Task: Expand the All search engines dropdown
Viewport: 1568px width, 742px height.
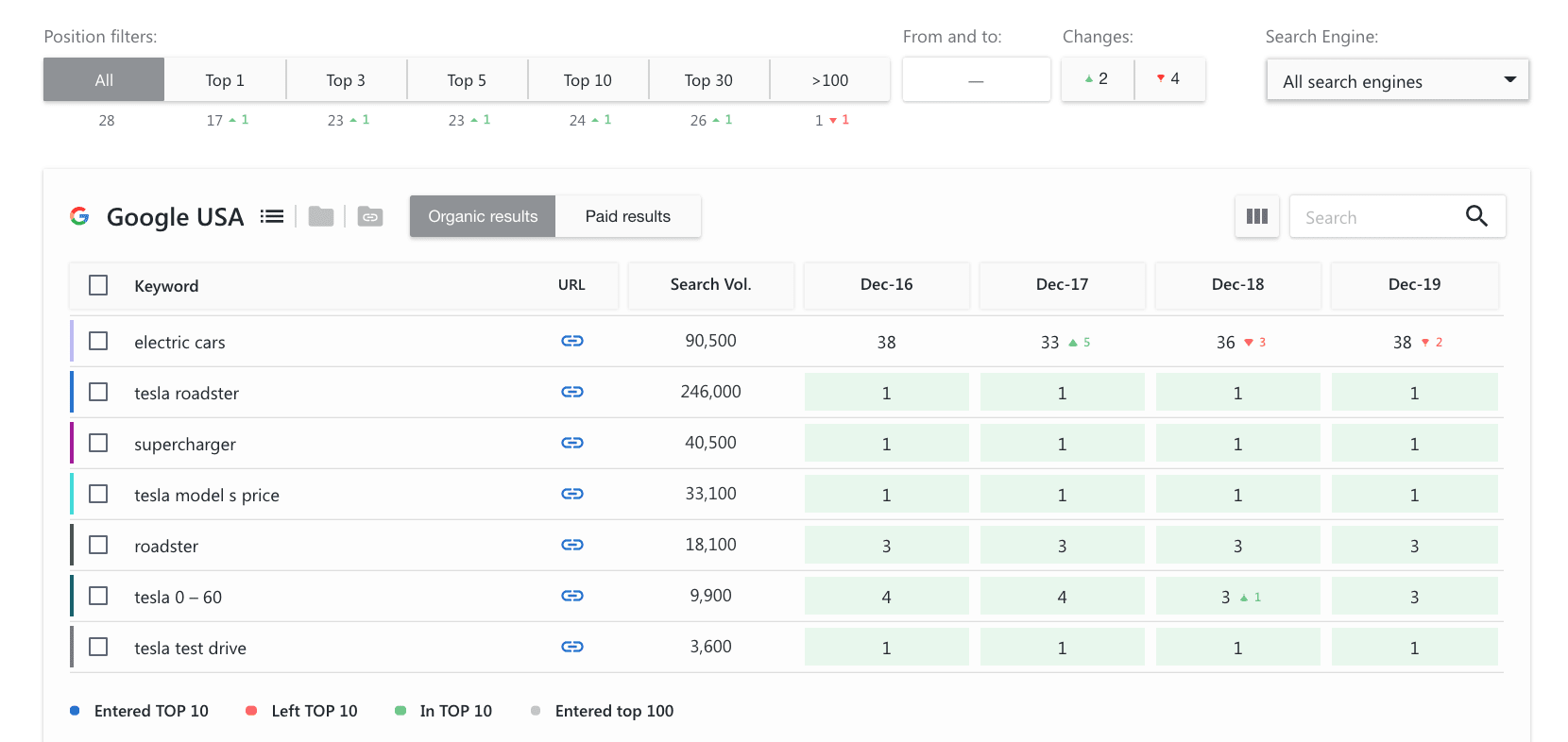Action: pyautogui.click(x=1397, y=80)
